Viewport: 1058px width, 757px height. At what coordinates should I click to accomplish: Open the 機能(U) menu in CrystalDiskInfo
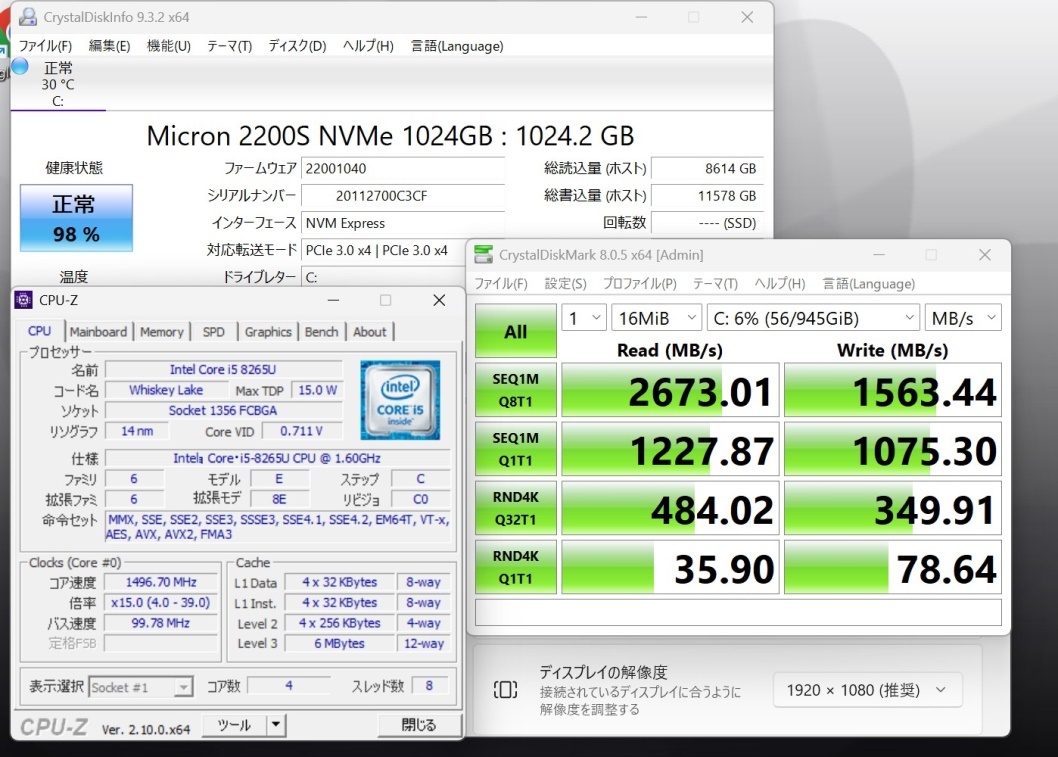coord(169,46)
